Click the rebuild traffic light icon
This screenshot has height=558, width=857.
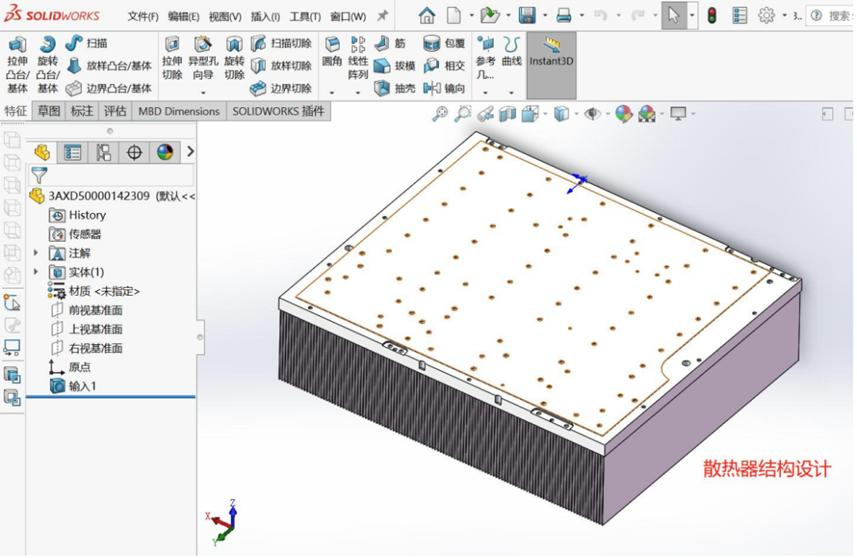click(712, 15)
